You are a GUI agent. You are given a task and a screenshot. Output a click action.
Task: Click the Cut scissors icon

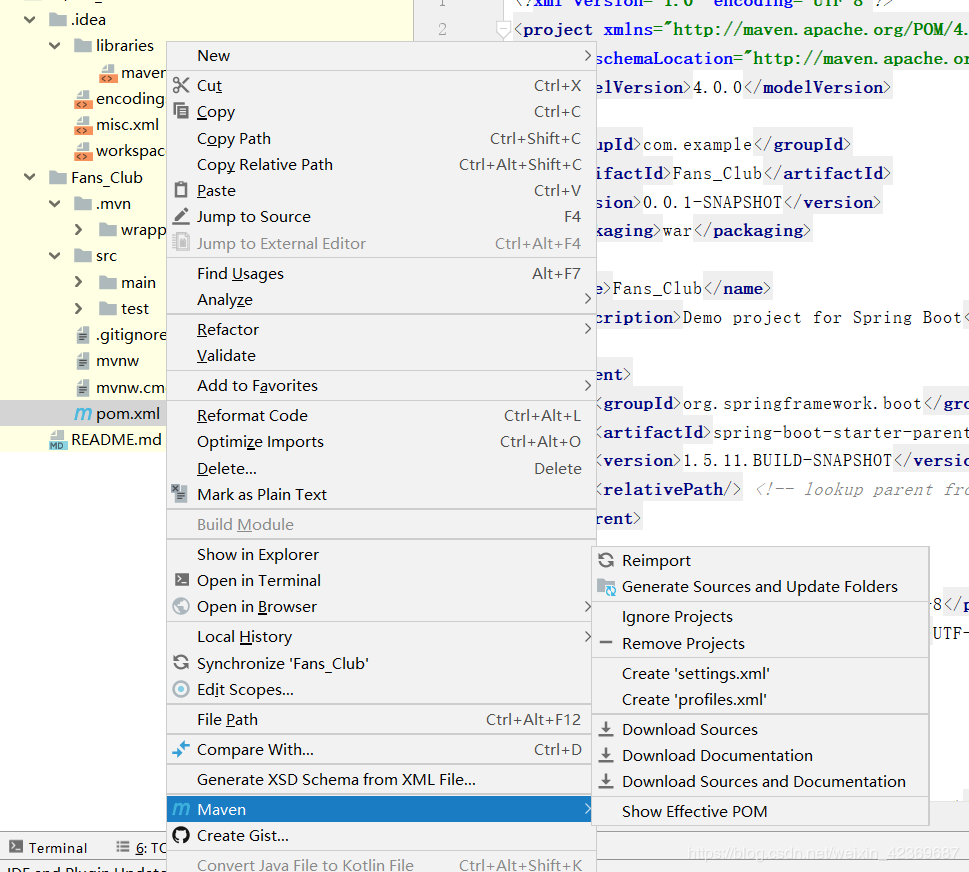pos(181,85)
